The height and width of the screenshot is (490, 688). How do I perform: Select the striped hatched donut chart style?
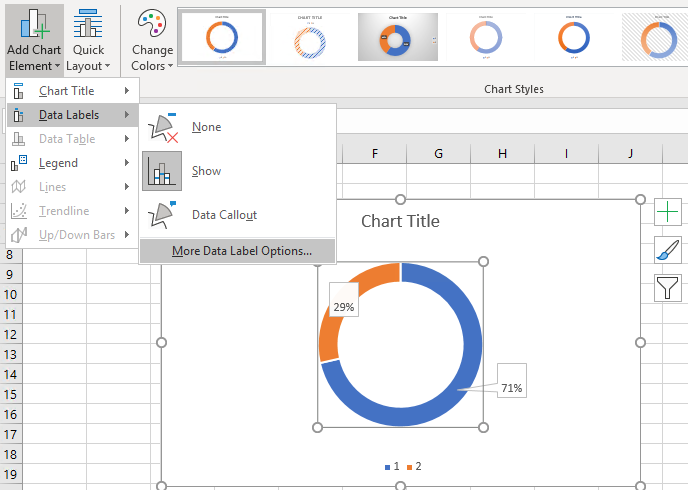[x=310, y=37]
